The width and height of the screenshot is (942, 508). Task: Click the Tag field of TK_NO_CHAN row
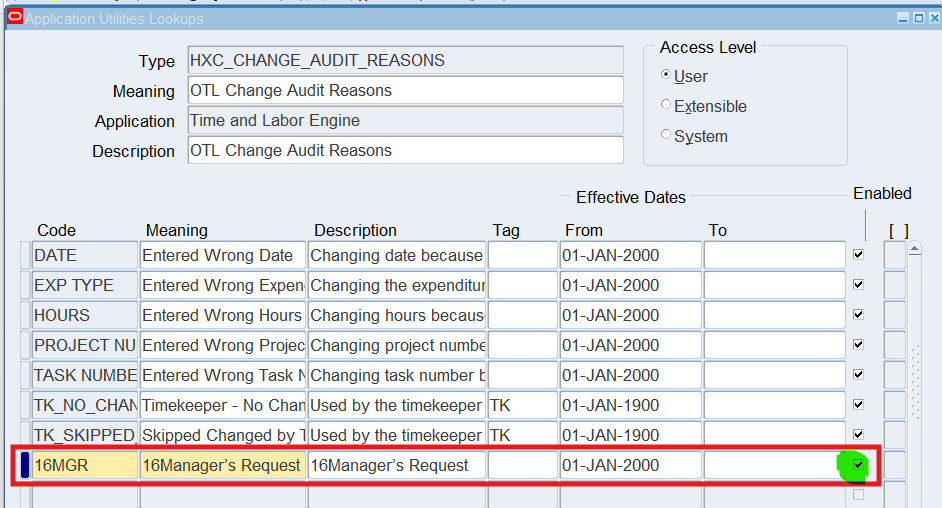(522, 406)
